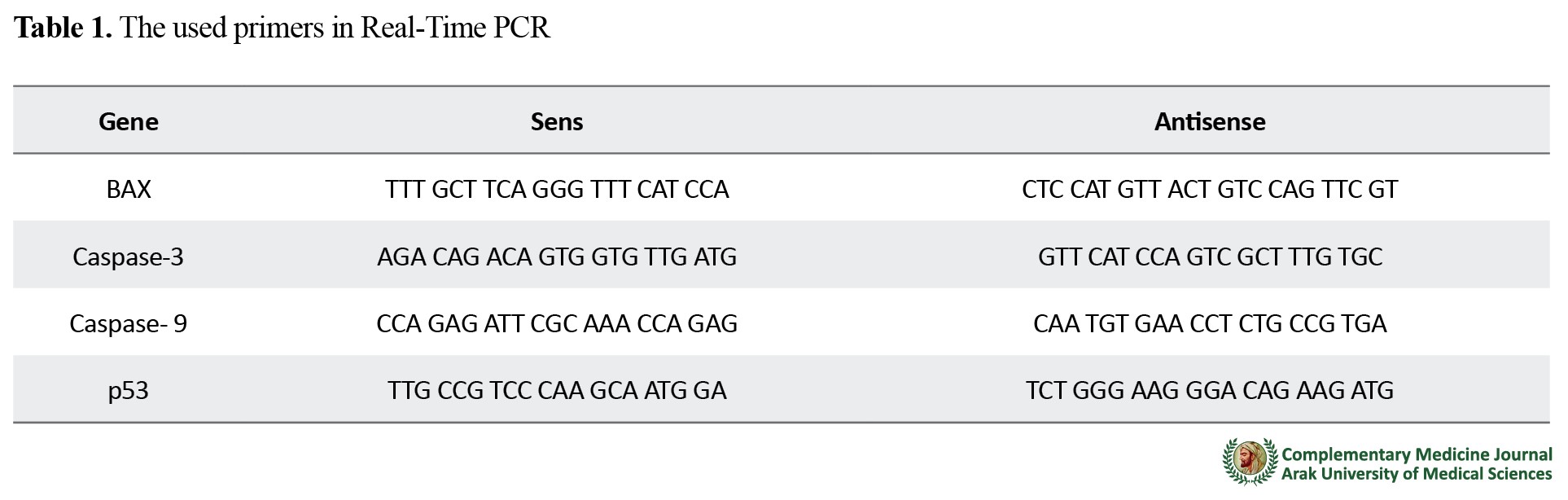The image size is (1568, 500).
Task: Click the Sens column header
Action: (557, 121)
